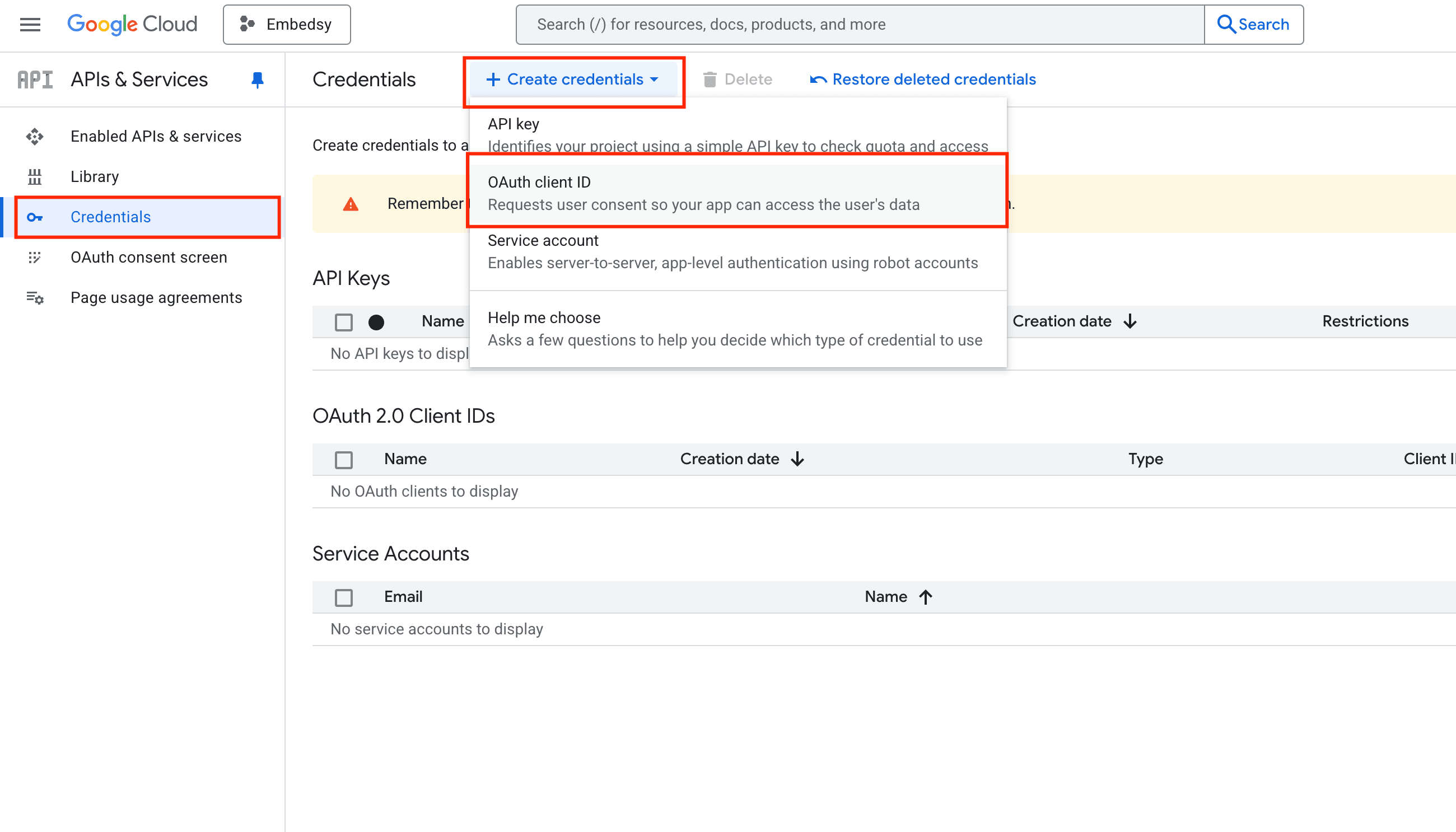Click the resources search input field
The image size is (1456, 832).
point(860,24)
